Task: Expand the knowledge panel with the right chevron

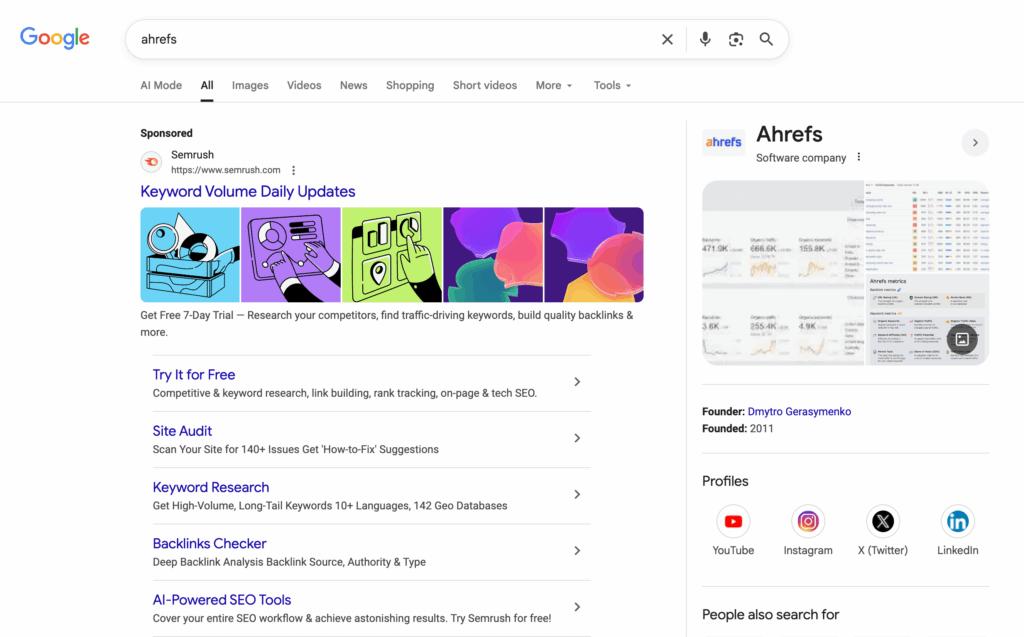Action: (975, 142)
